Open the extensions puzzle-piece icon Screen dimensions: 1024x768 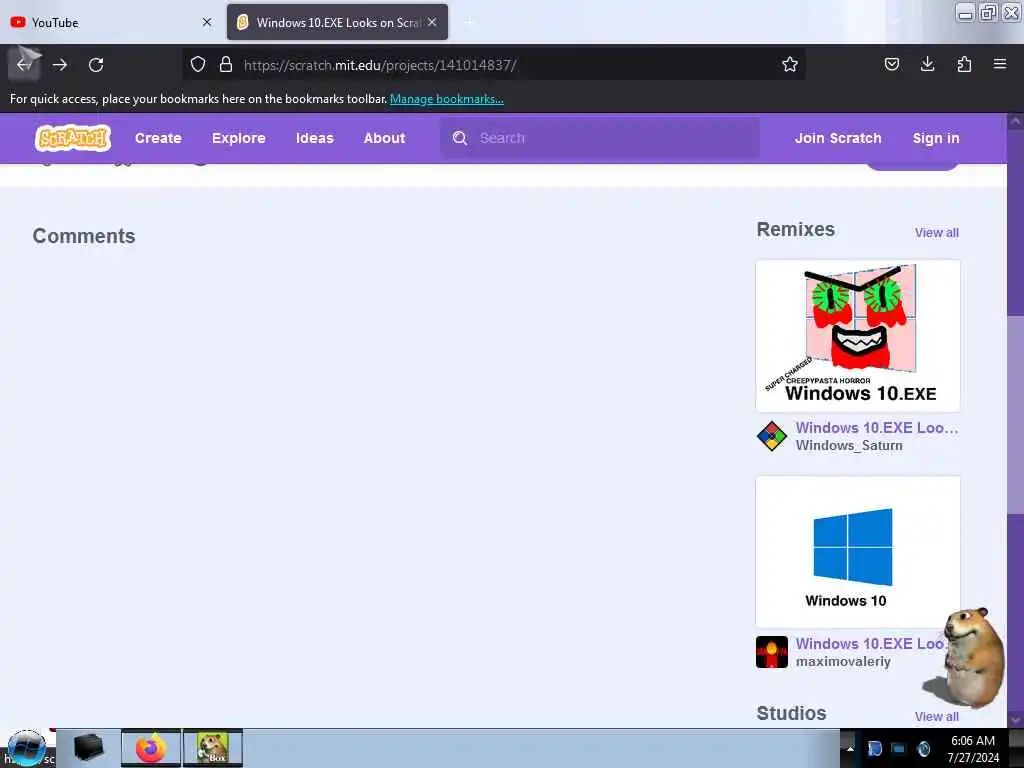(x=964, y=64)
